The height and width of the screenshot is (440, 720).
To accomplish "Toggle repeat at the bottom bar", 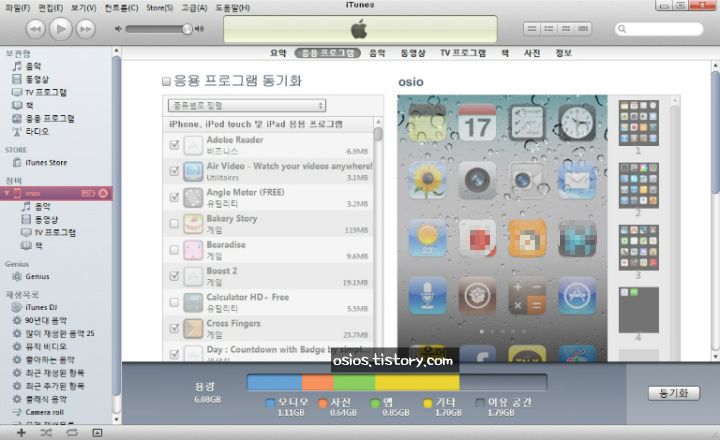I will click(x=72, y=433).
